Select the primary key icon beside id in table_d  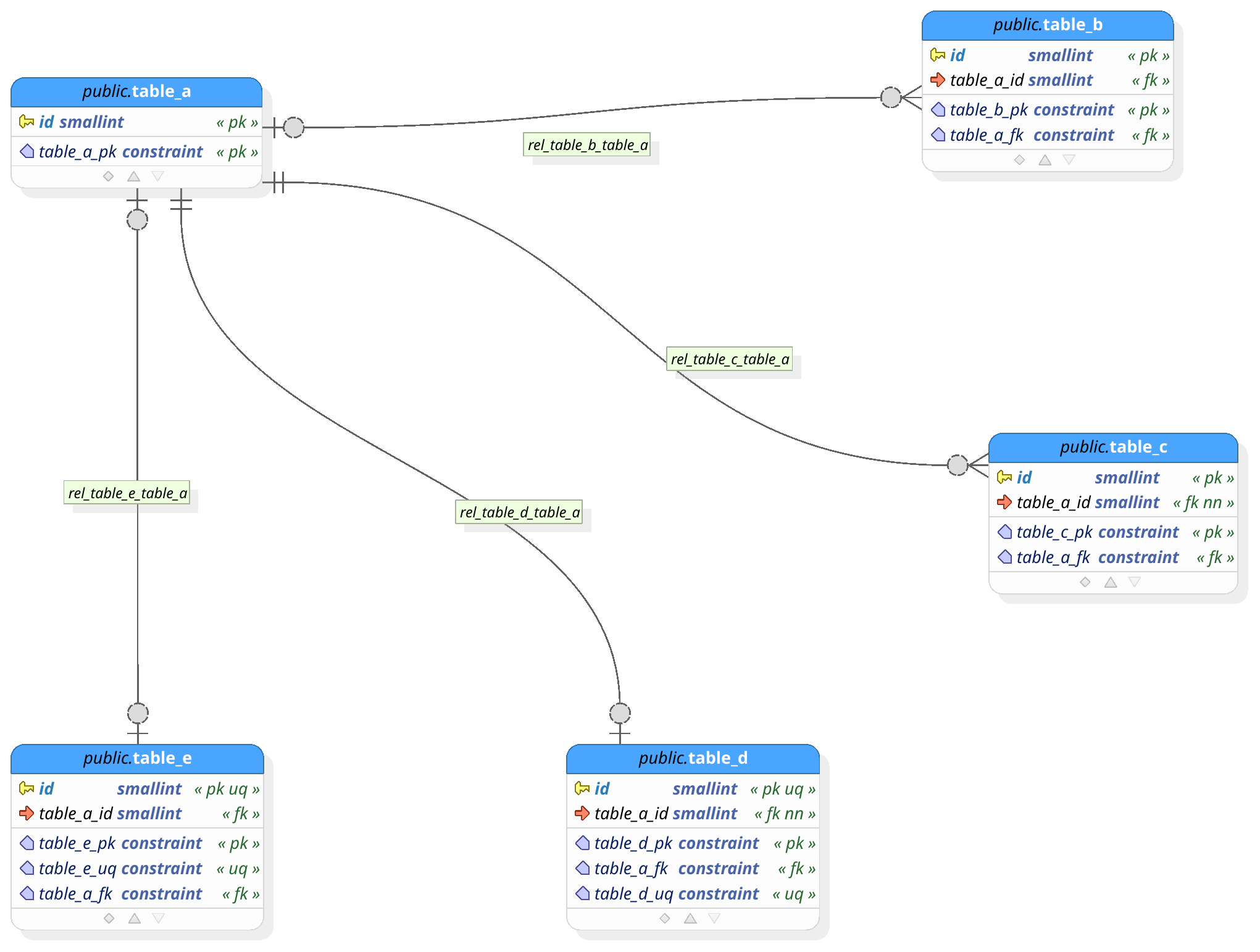pyautogui.click(x=581, y=788)
